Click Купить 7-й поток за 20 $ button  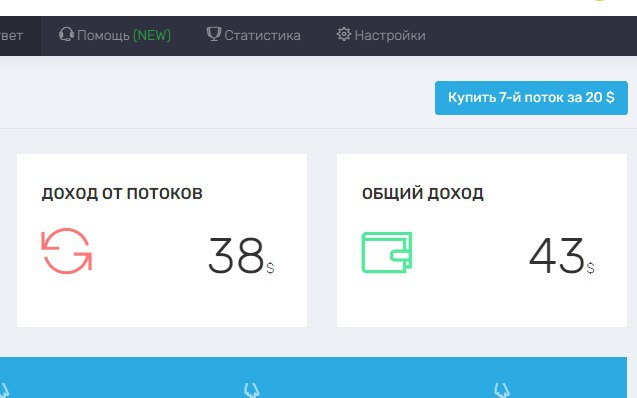click(x=531, y=98)
